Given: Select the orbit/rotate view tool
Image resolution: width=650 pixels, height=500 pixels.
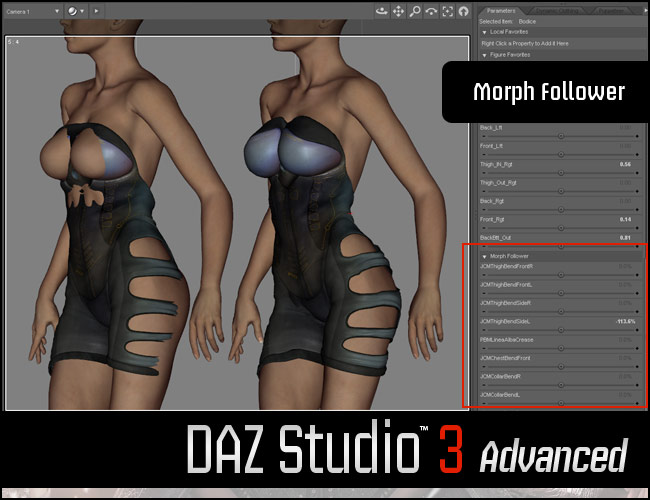Looking at the screenshot, I should point(381,11).
